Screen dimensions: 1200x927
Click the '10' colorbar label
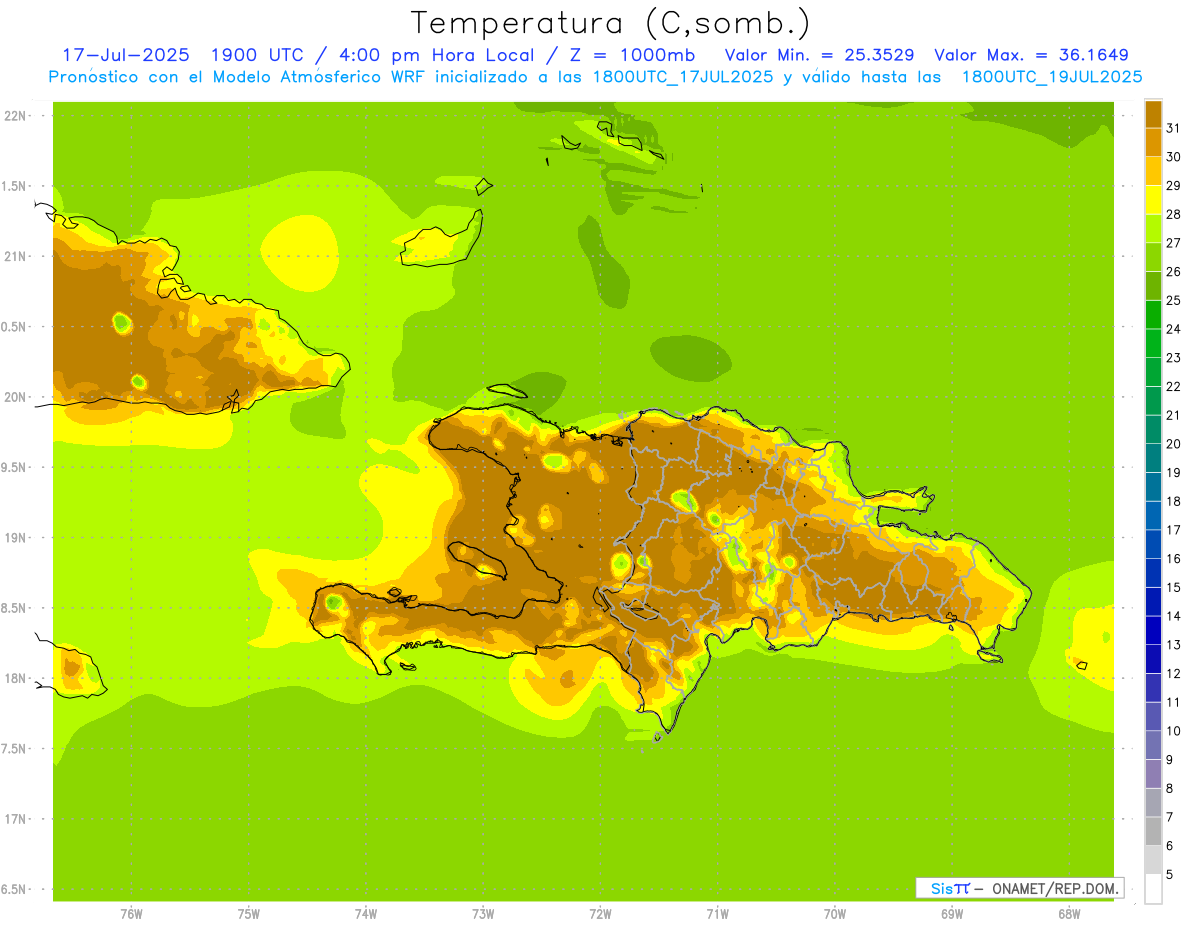[1173, 731]
